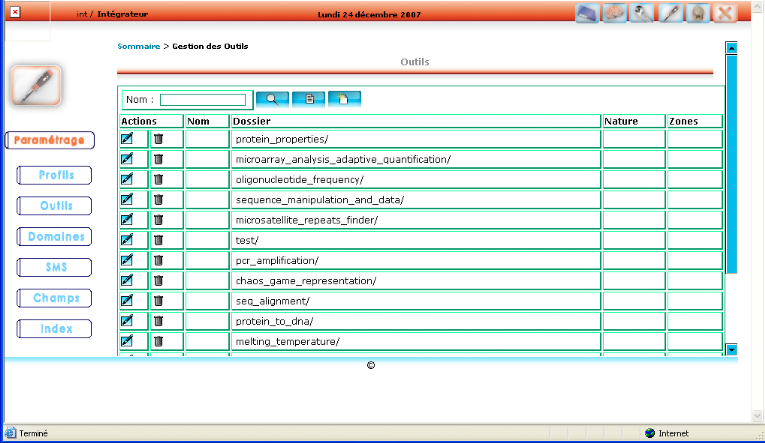
Task: Click the Zones column header
Action: [695, 121]
